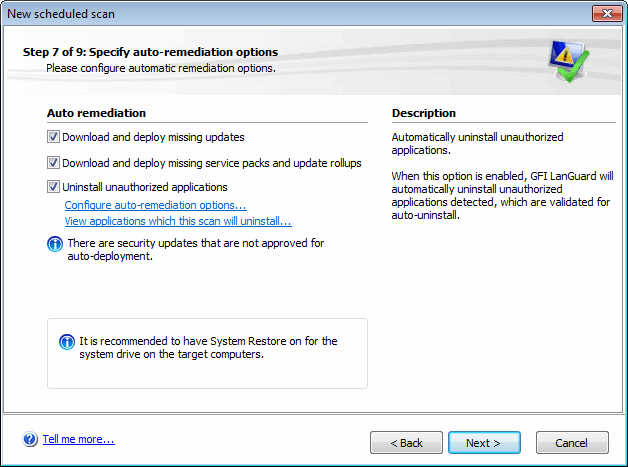This screenshot has height=467, width=628.
Task: Click info icon beside security updates notice
Action: pos(55,244)
